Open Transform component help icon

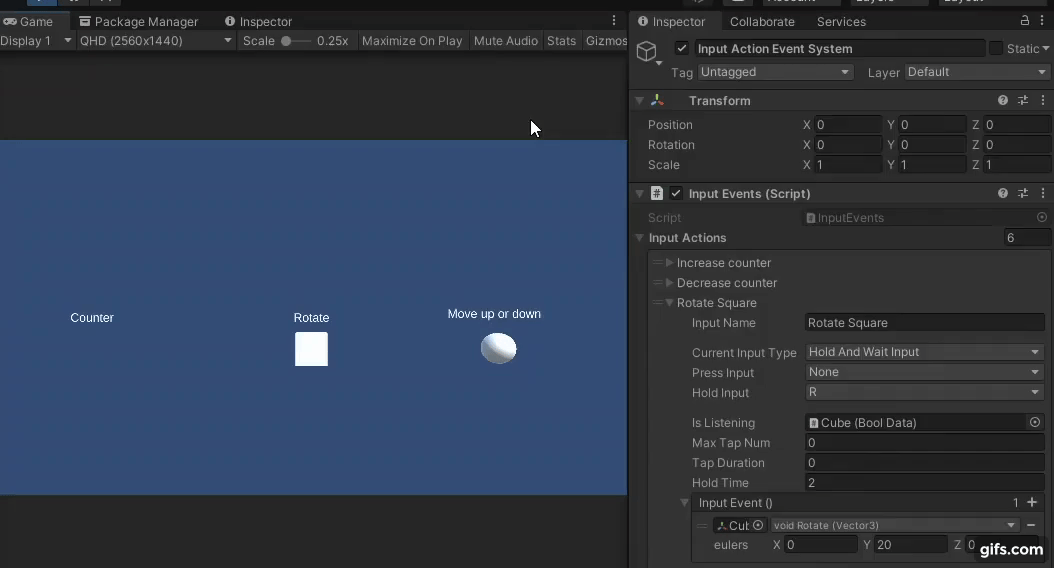1003,100
